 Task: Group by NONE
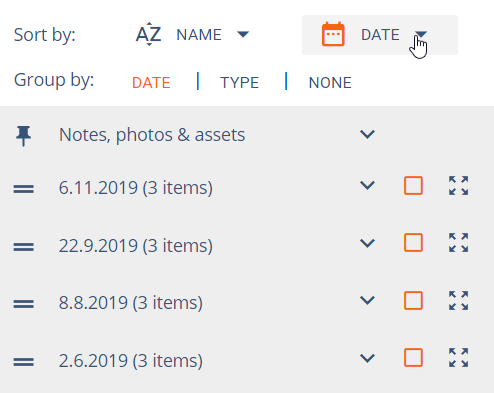(330, 83)
